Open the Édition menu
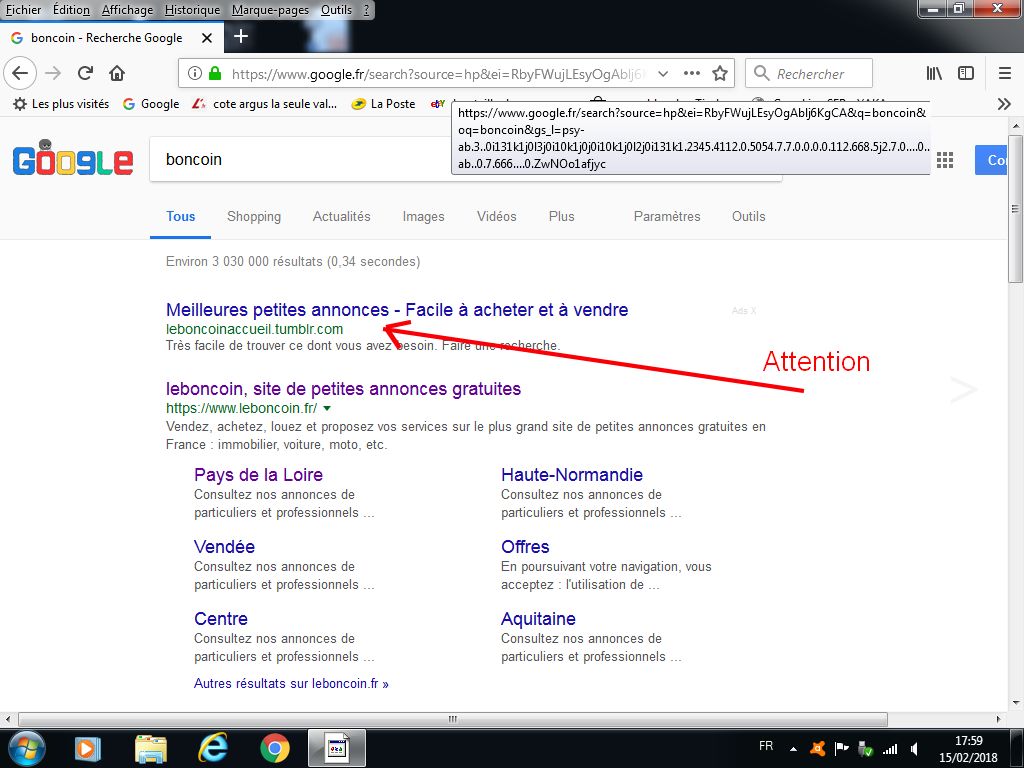The image size is (1024, 768). tap(71, 10)
